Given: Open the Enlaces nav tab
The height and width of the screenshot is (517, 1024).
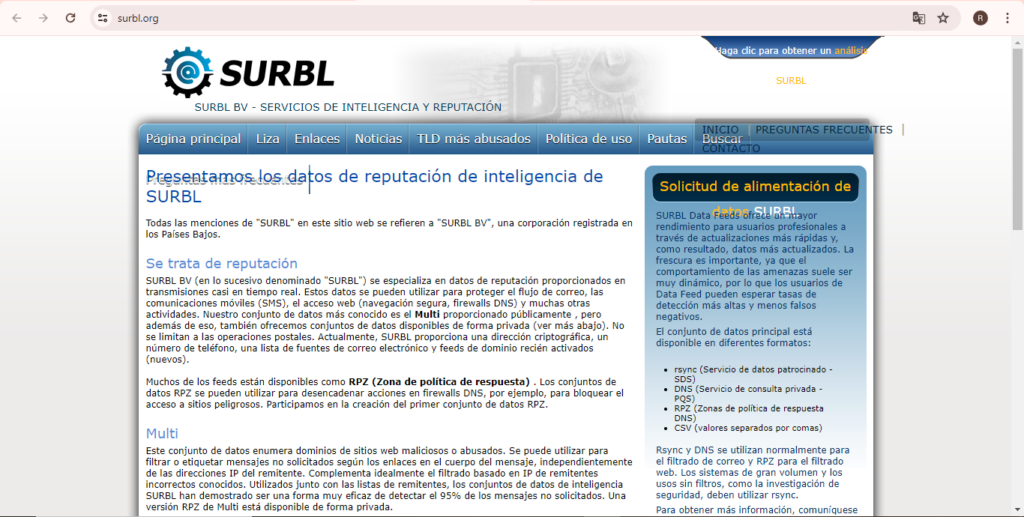Looking at the screenshot, I should 317,139.
